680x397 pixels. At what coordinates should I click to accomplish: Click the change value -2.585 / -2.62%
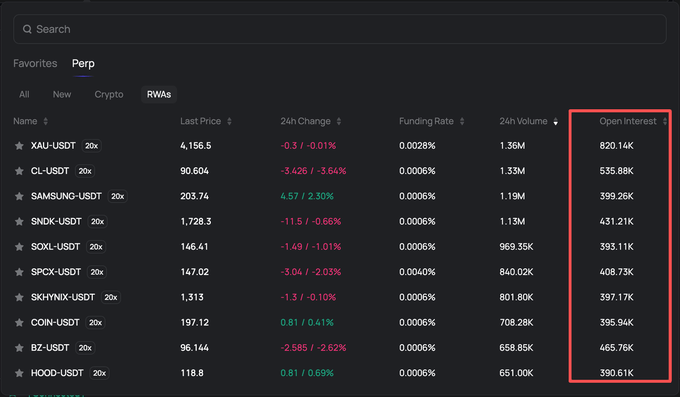(313, 348)
